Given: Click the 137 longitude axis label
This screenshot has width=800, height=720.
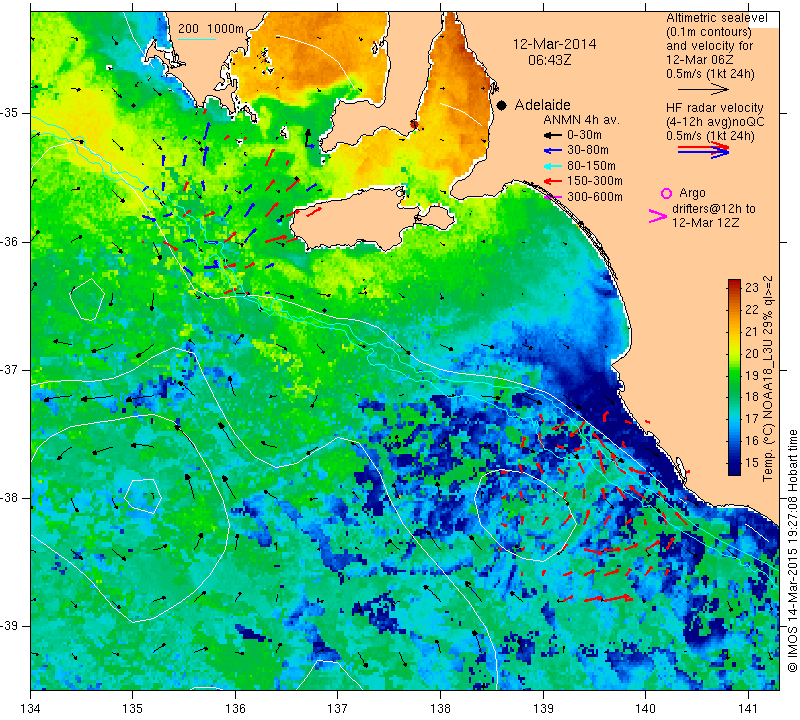Looking at the screenshot, I should click(x=338, y=709).
